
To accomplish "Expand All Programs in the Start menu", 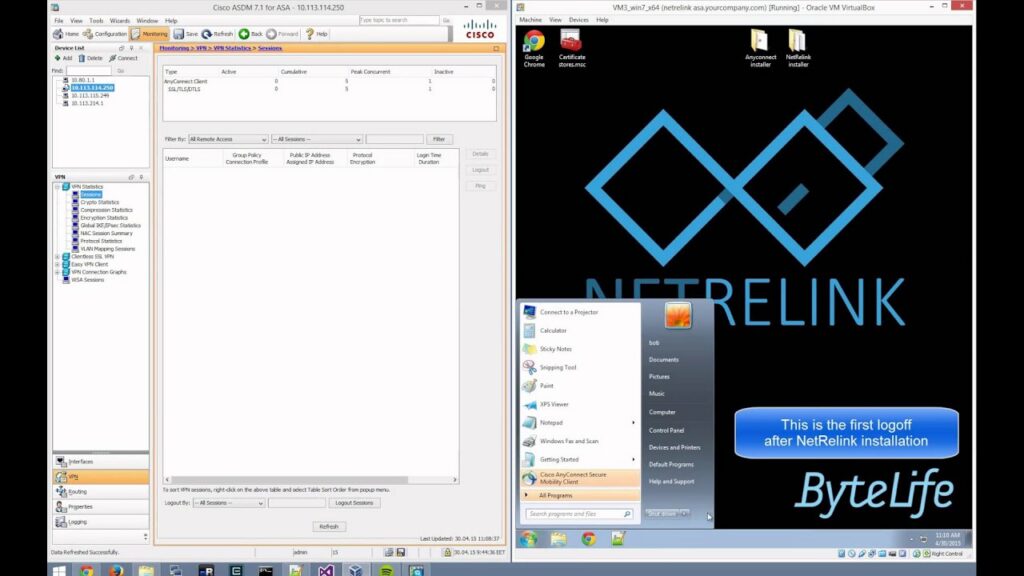I will [556, 495].
